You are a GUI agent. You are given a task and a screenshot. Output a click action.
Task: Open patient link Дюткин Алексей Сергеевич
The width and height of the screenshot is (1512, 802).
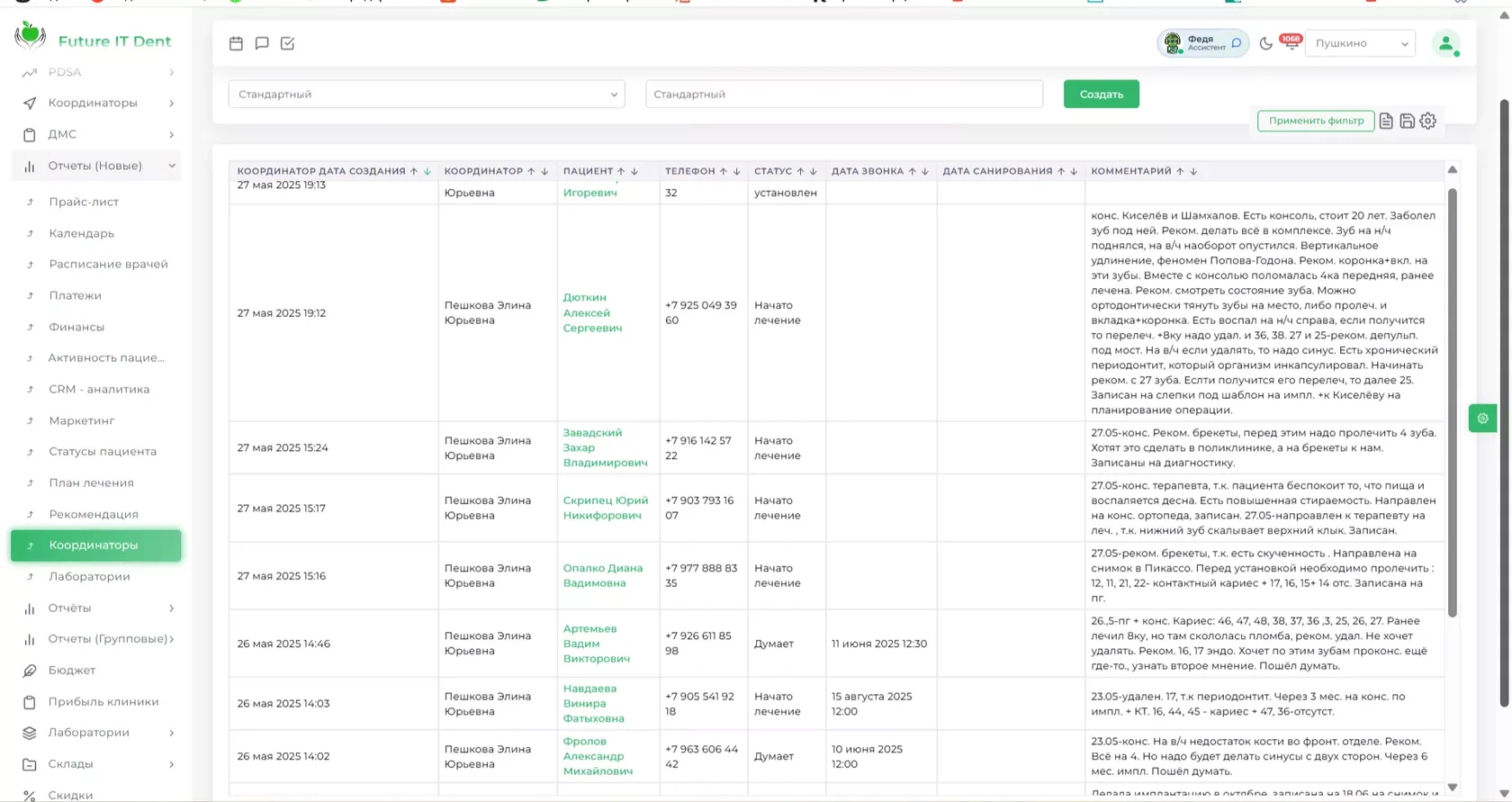point(592,312)
